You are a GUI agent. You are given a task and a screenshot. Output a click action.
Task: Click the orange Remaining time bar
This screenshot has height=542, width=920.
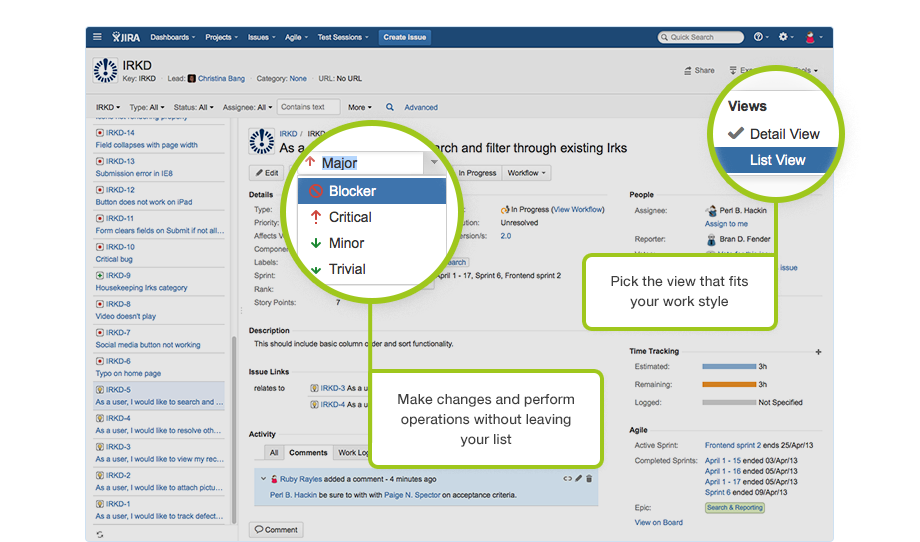click(x=729, y=385)
